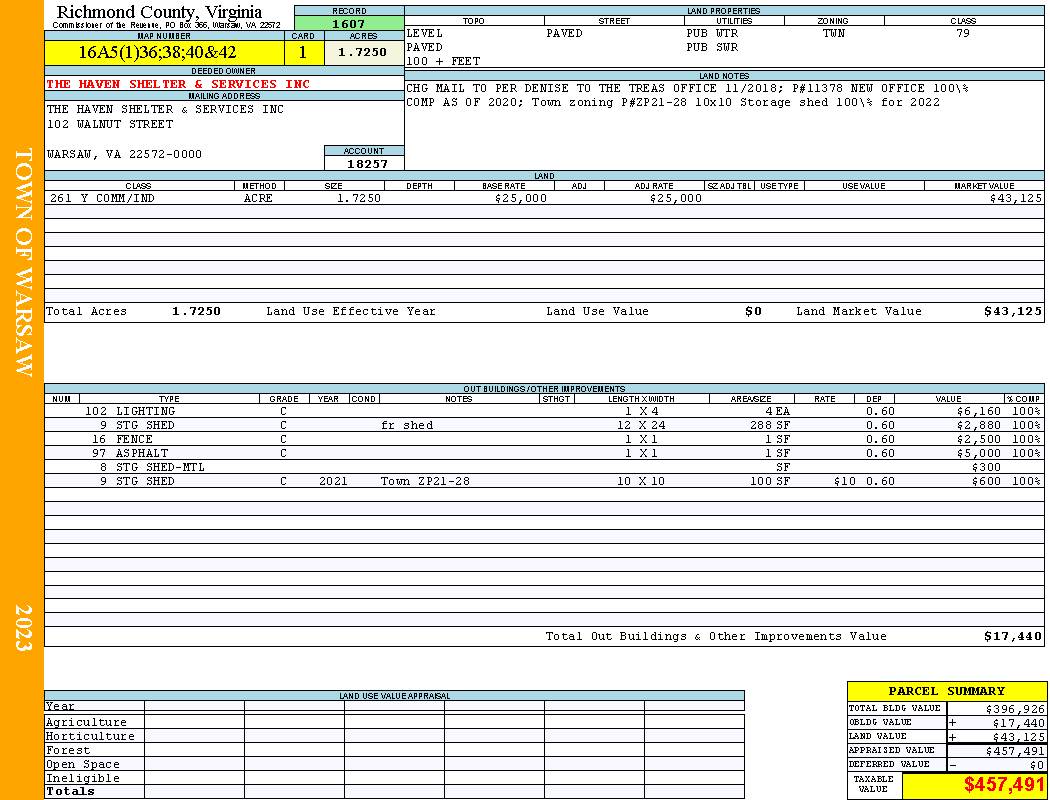Click the Town ZP21-28 note

click(x=425, y=481)
